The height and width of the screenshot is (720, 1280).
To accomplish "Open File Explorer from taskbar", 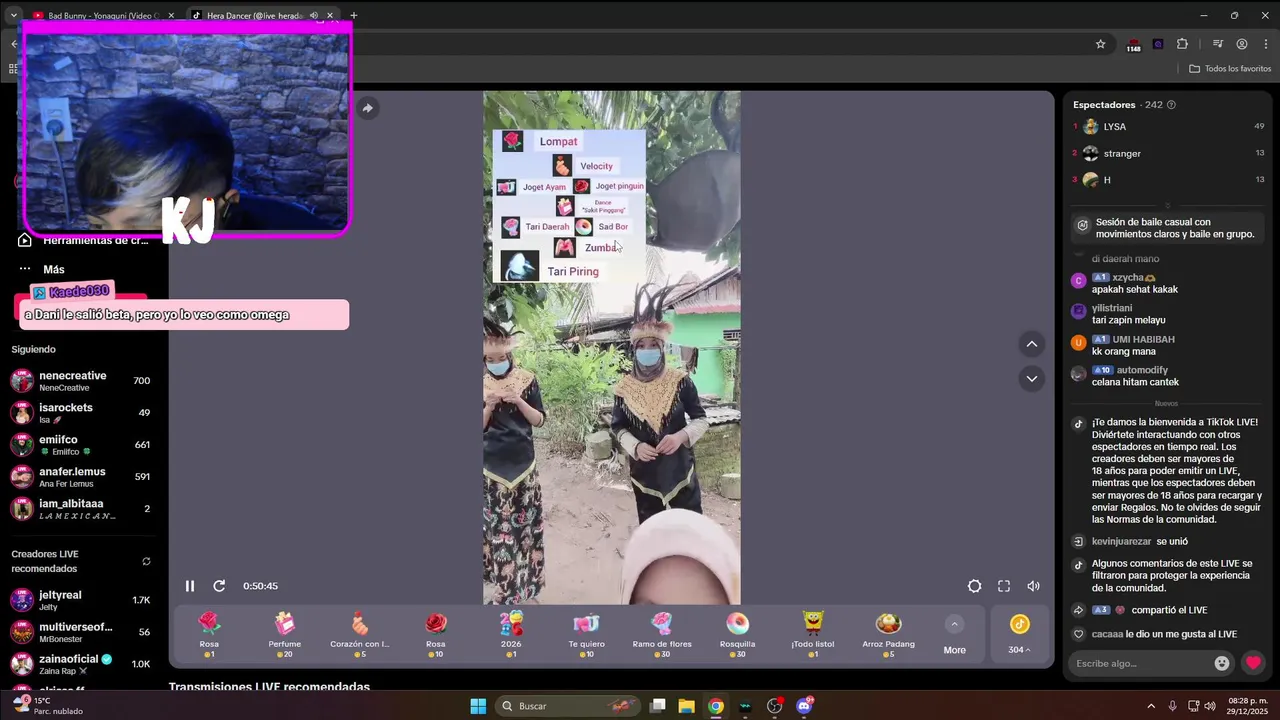I will click(x=687, y=706).
